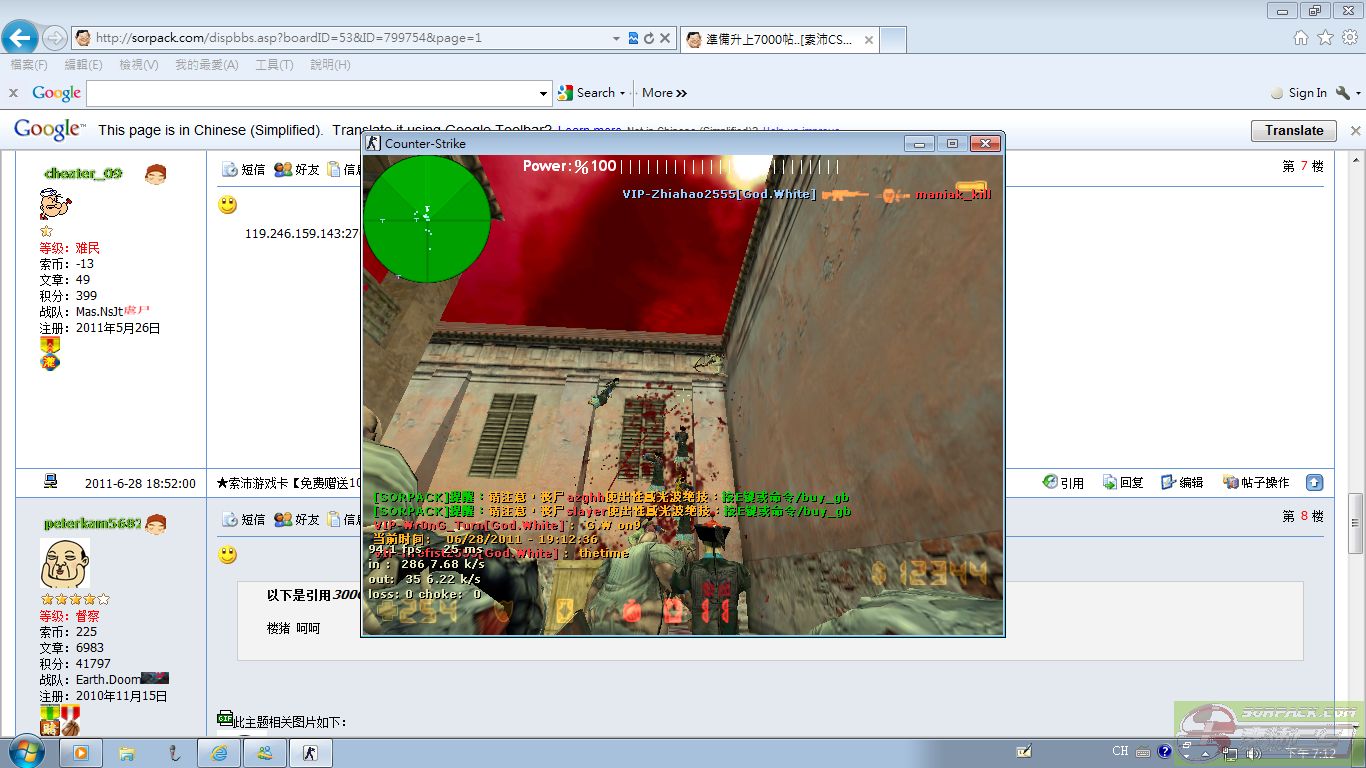
Task: Open the Home page icon
Action: point(1300,38)
